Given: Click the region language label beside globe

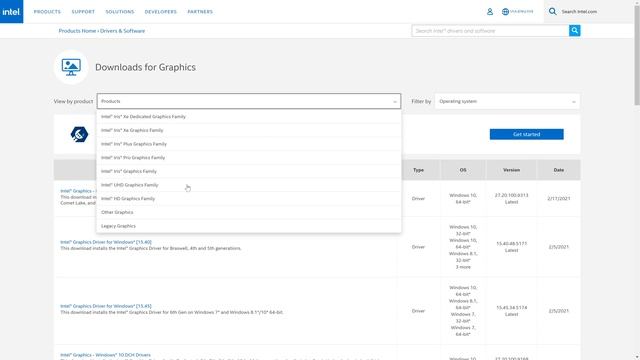Looking at the screenshot, I should pos(522,11).
